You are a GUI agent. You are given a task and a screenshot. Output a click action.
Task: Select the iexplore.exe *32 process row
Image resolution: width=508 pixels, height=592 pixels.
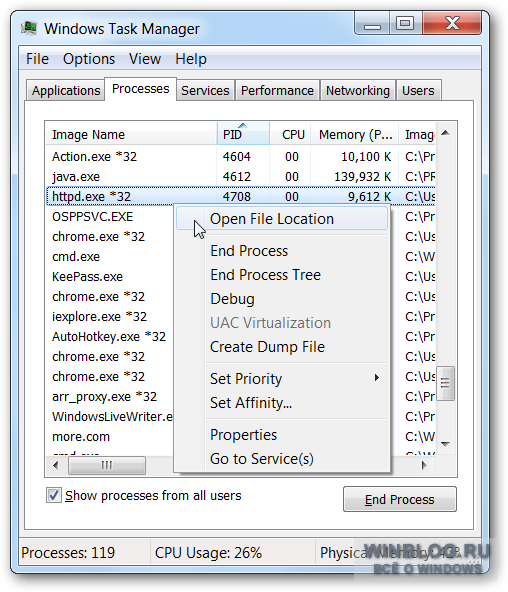tap(109, 316)
